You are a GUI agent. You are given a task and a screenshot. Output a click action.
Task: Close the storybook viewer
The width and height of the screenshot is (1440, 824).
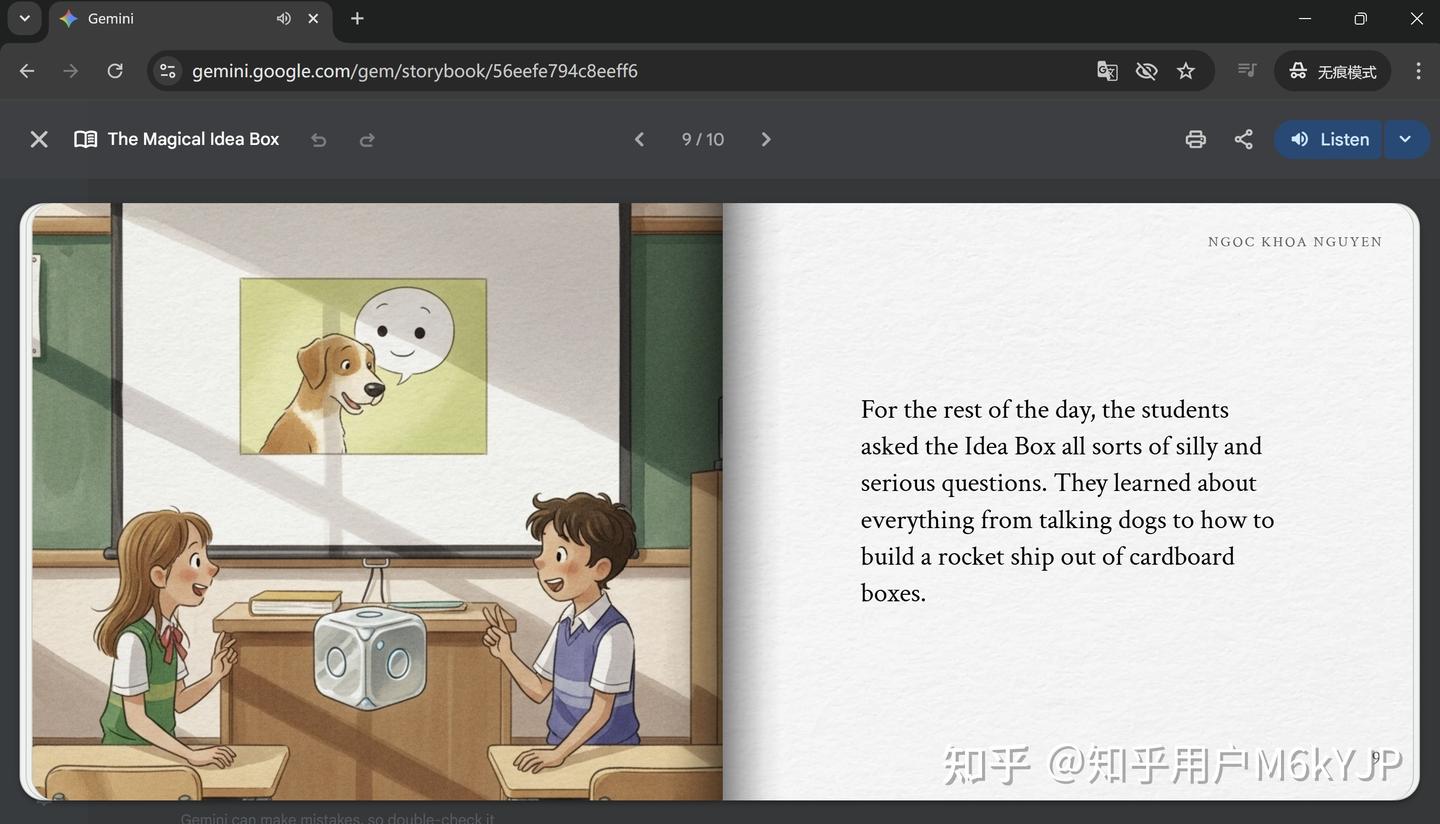coord(39,139)
